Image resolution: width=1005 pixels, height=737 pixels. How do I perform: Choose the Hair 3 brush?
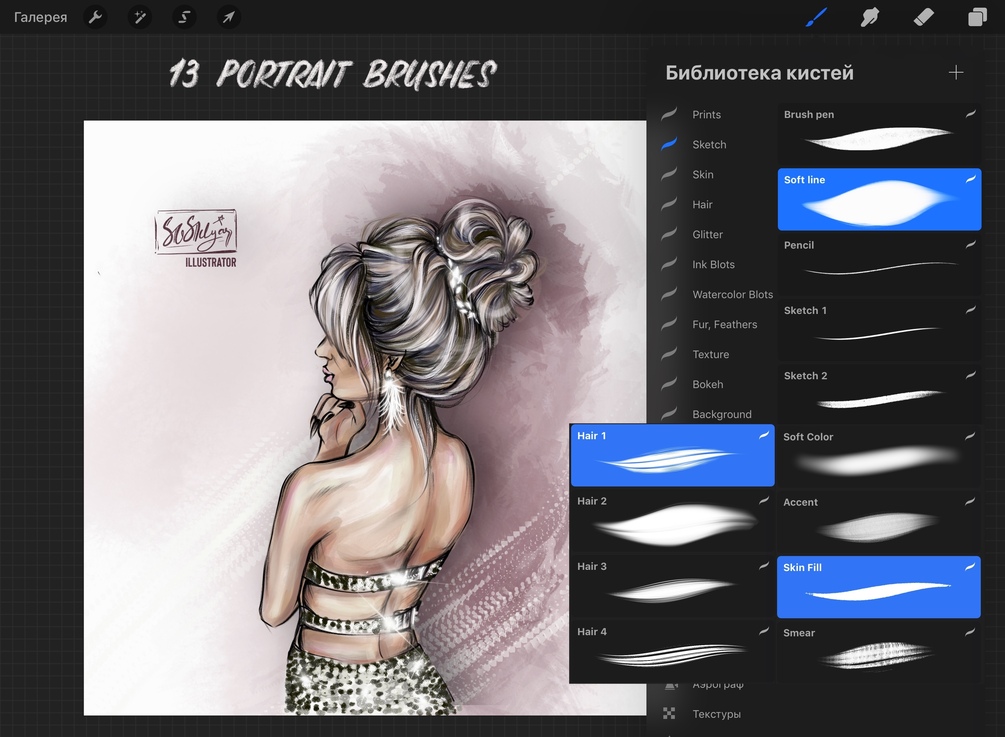pyautogui.click(x=672, y=586)
